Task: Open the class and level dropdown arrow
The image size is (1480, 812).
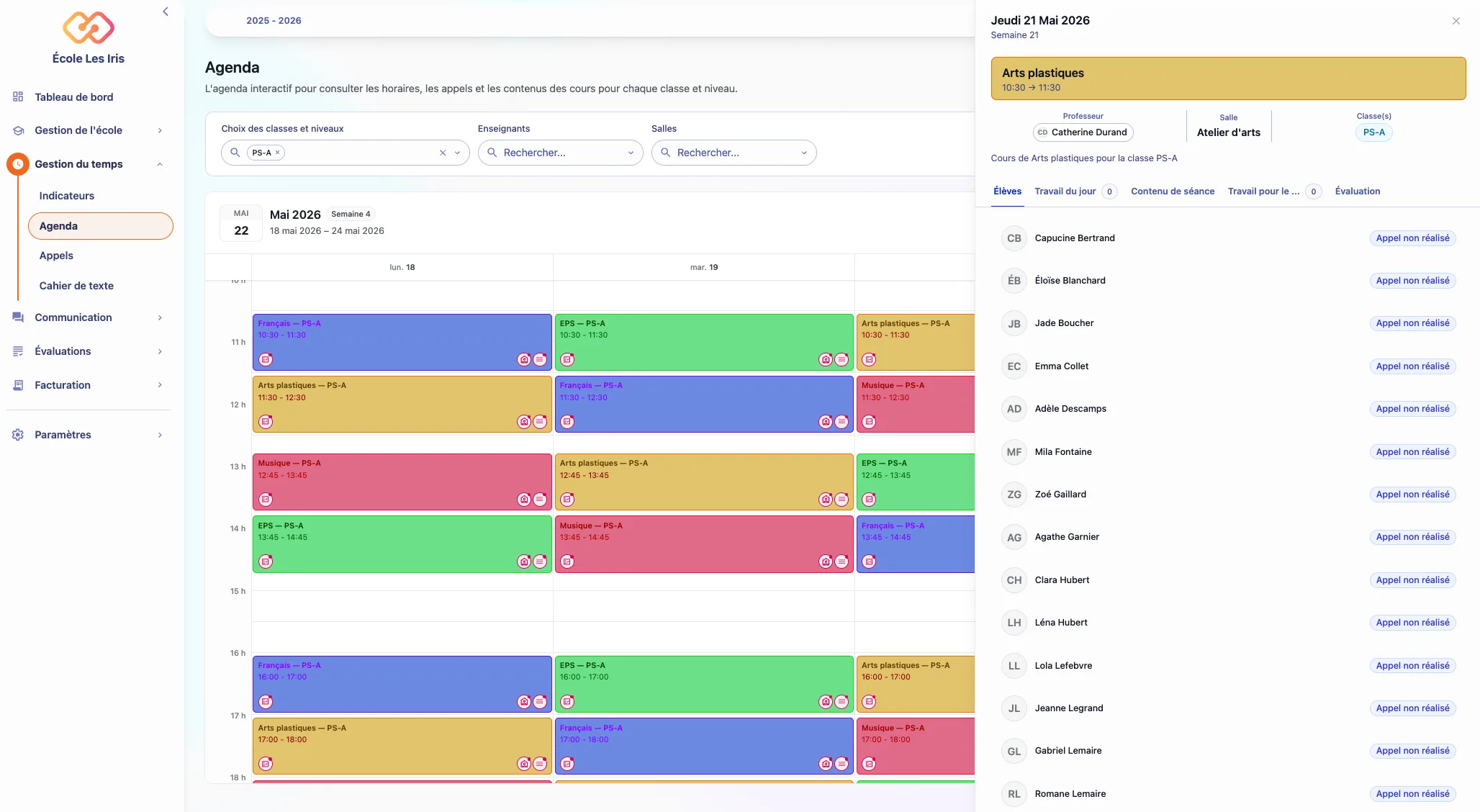Action: point(458,153)
